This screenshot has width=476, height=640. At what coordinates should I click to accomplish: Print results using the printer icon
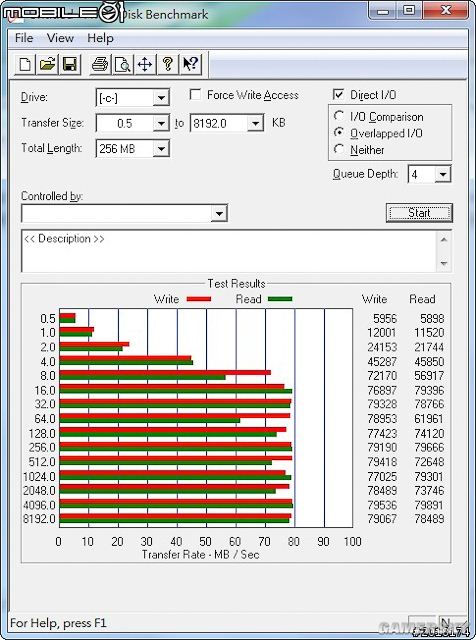tap(100, 64)
